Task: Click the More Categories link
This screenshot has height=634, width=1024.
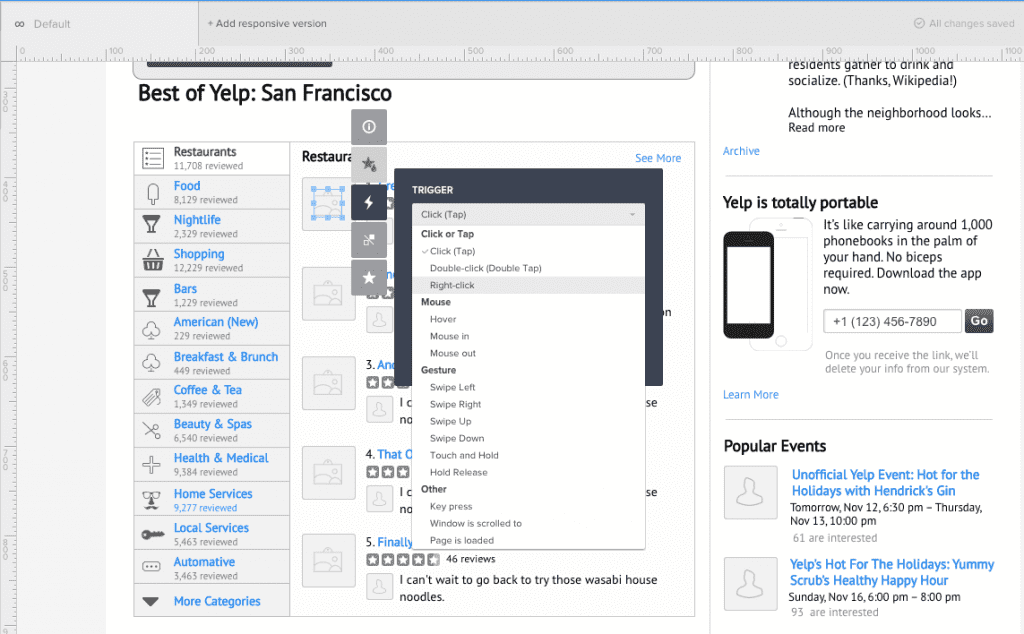Action: (x=217, y=601)
